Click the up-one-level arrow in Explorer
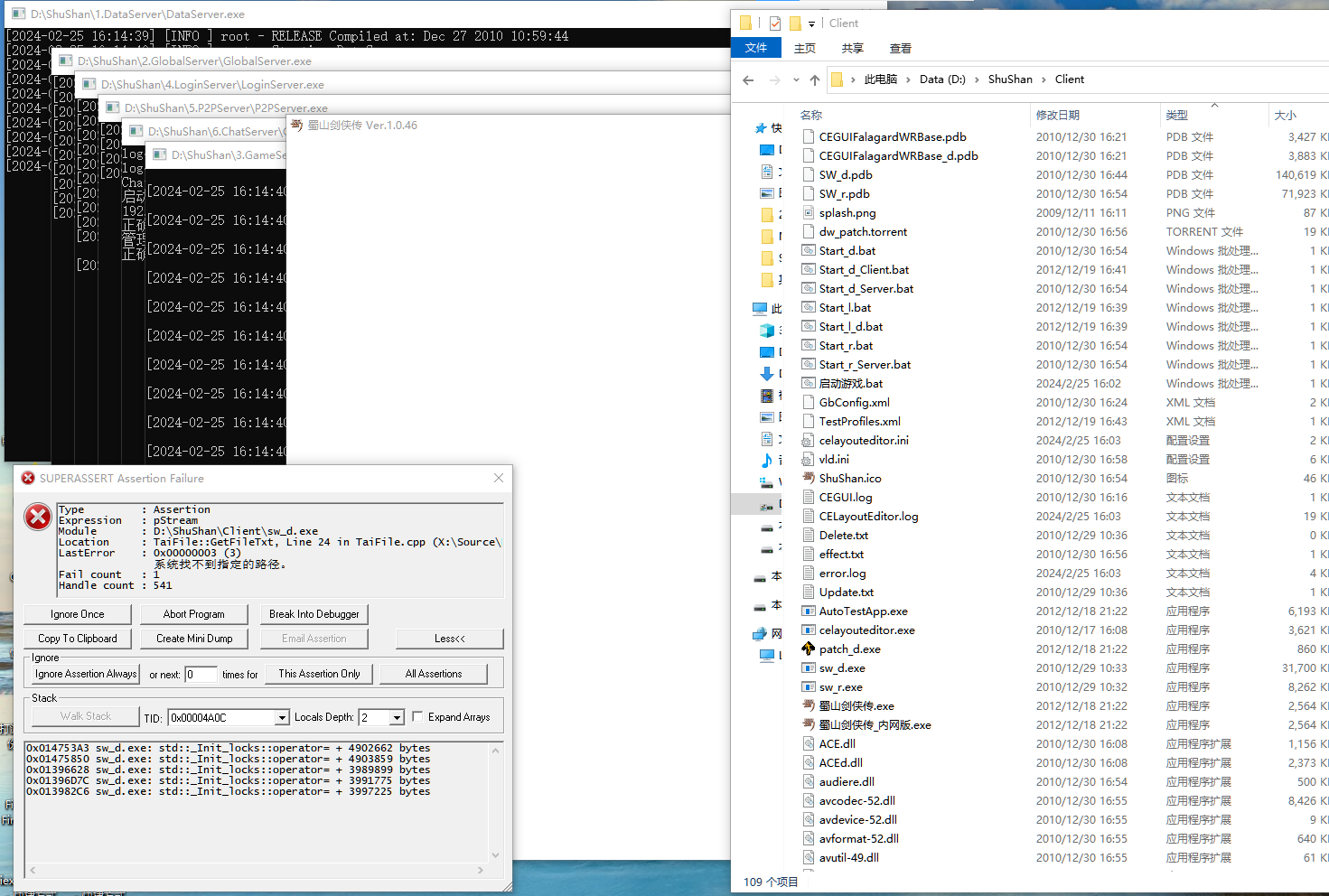This screenshot has width=1329, height=896. coord(815,79)
